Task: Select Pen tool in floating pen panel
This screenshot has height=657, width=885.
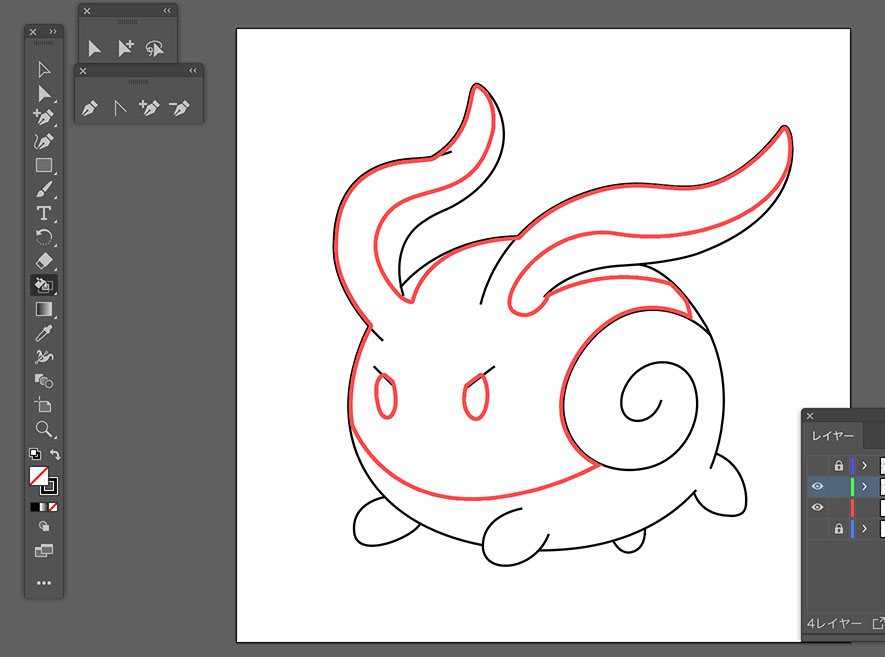Action: 89,107
